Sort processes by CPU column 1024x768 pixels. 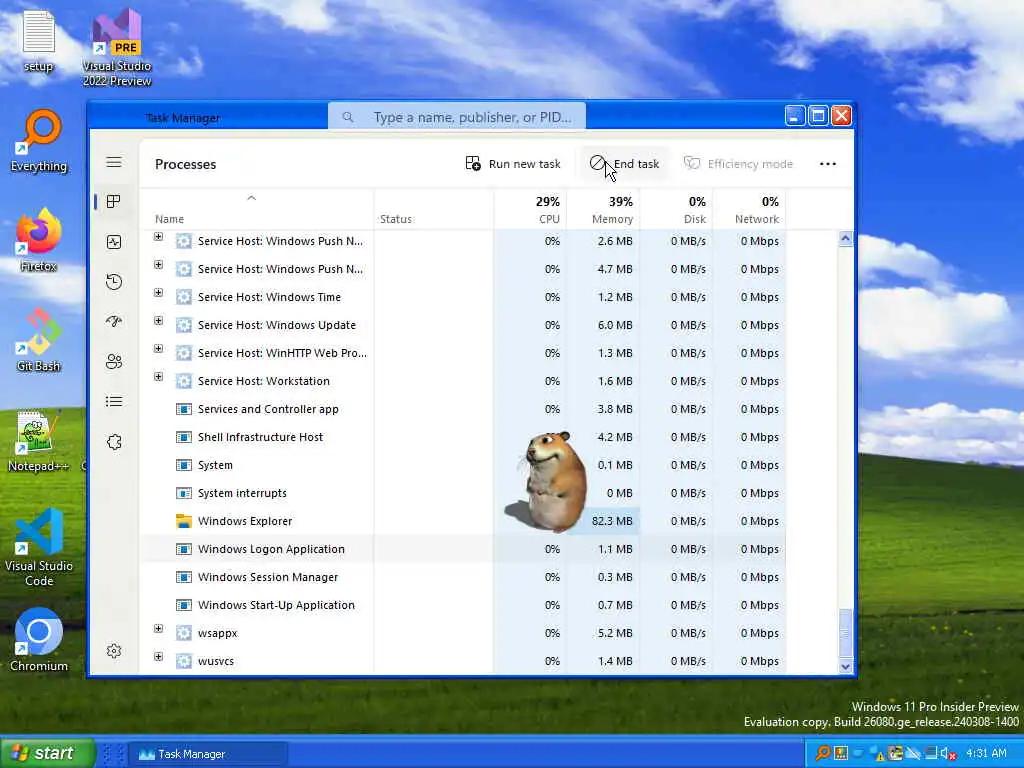click(x=530, y=210)
